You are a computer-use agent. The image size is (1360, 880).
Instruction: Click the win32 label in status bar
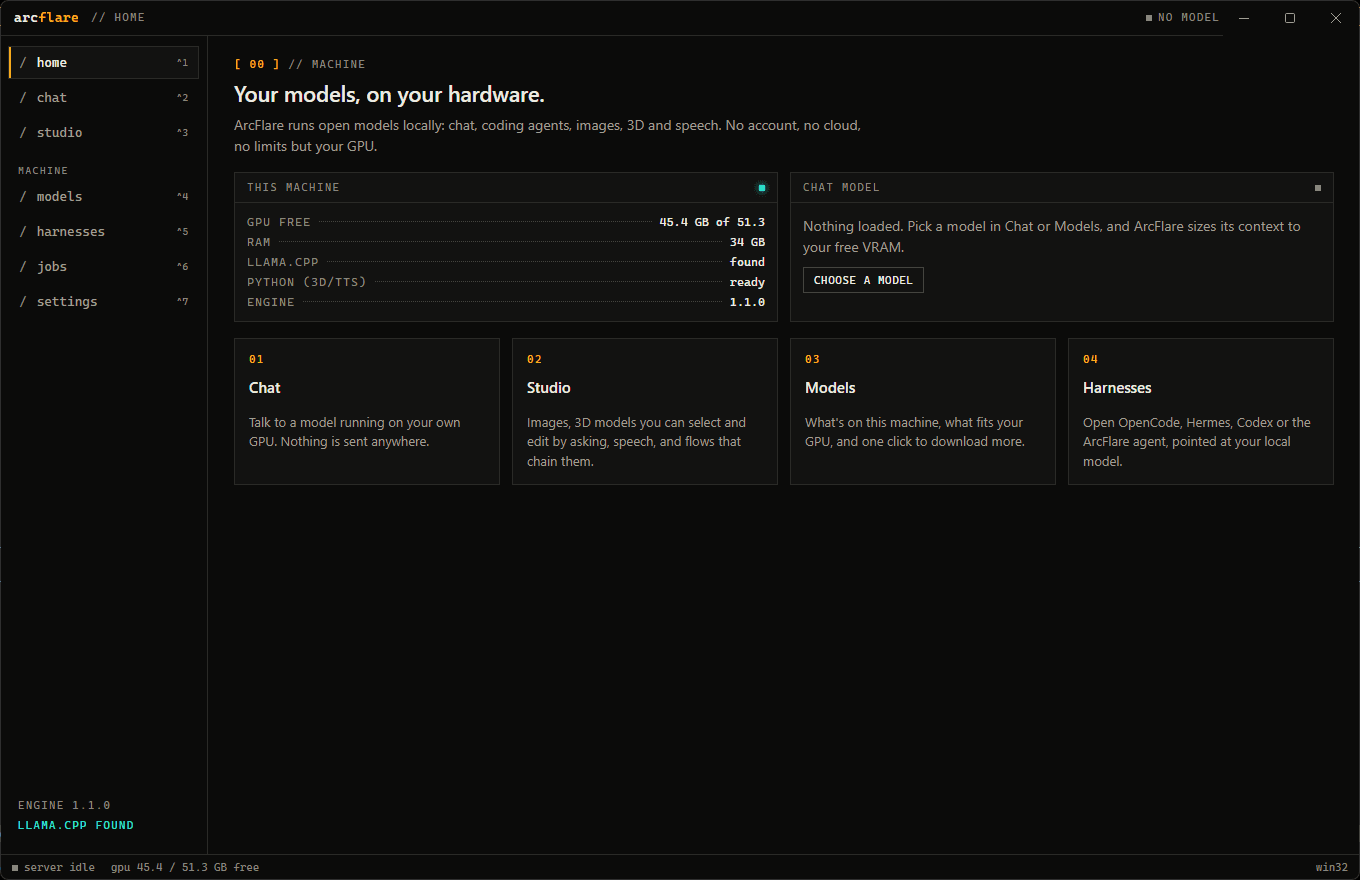(x=1332, y=867)
